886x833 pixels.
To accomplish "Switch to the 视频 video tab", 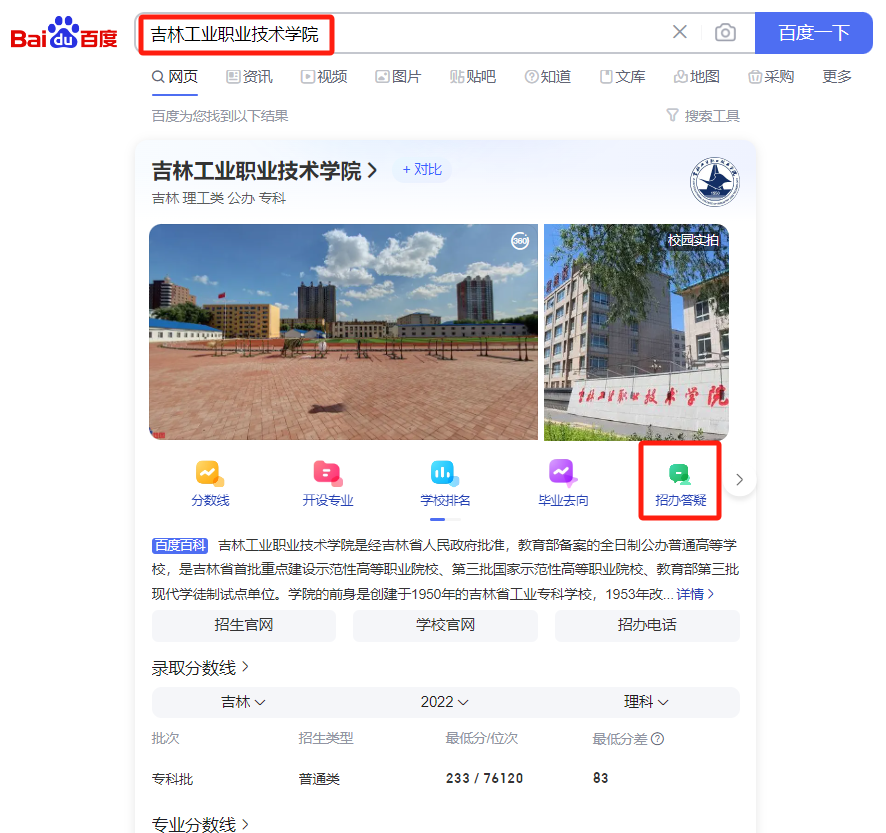I will point(324,77).
